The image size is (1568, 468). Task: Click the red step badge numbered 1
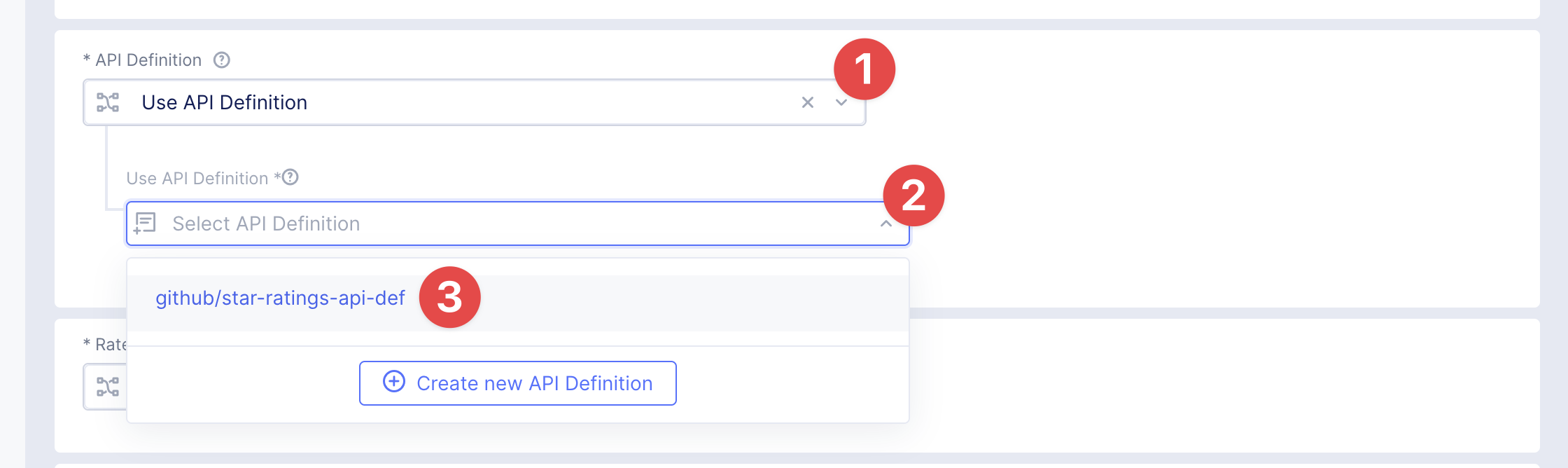864,69
